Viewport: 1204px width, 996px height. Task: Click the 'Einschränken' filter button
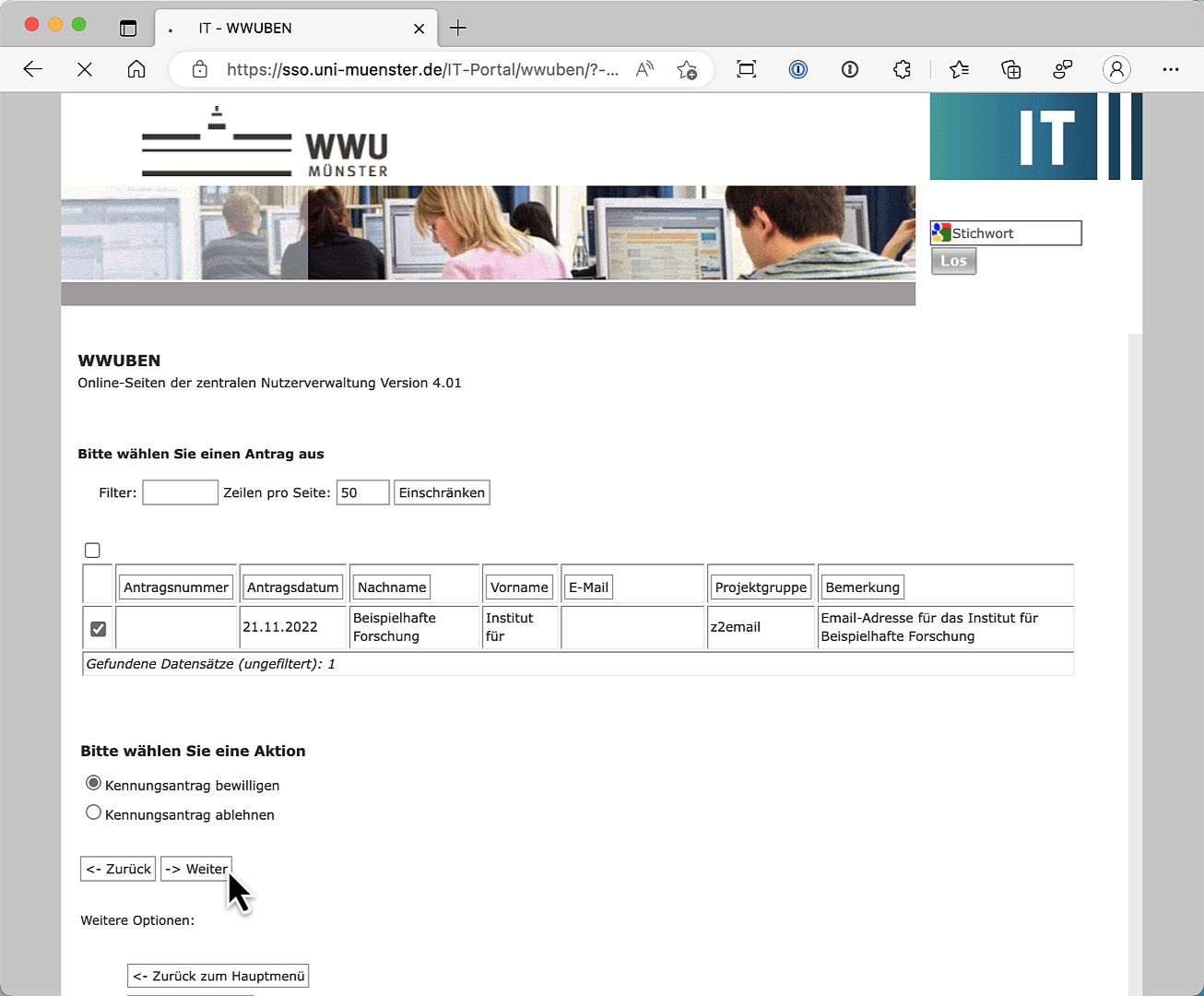pyautogui.click(x=442, y=492)
